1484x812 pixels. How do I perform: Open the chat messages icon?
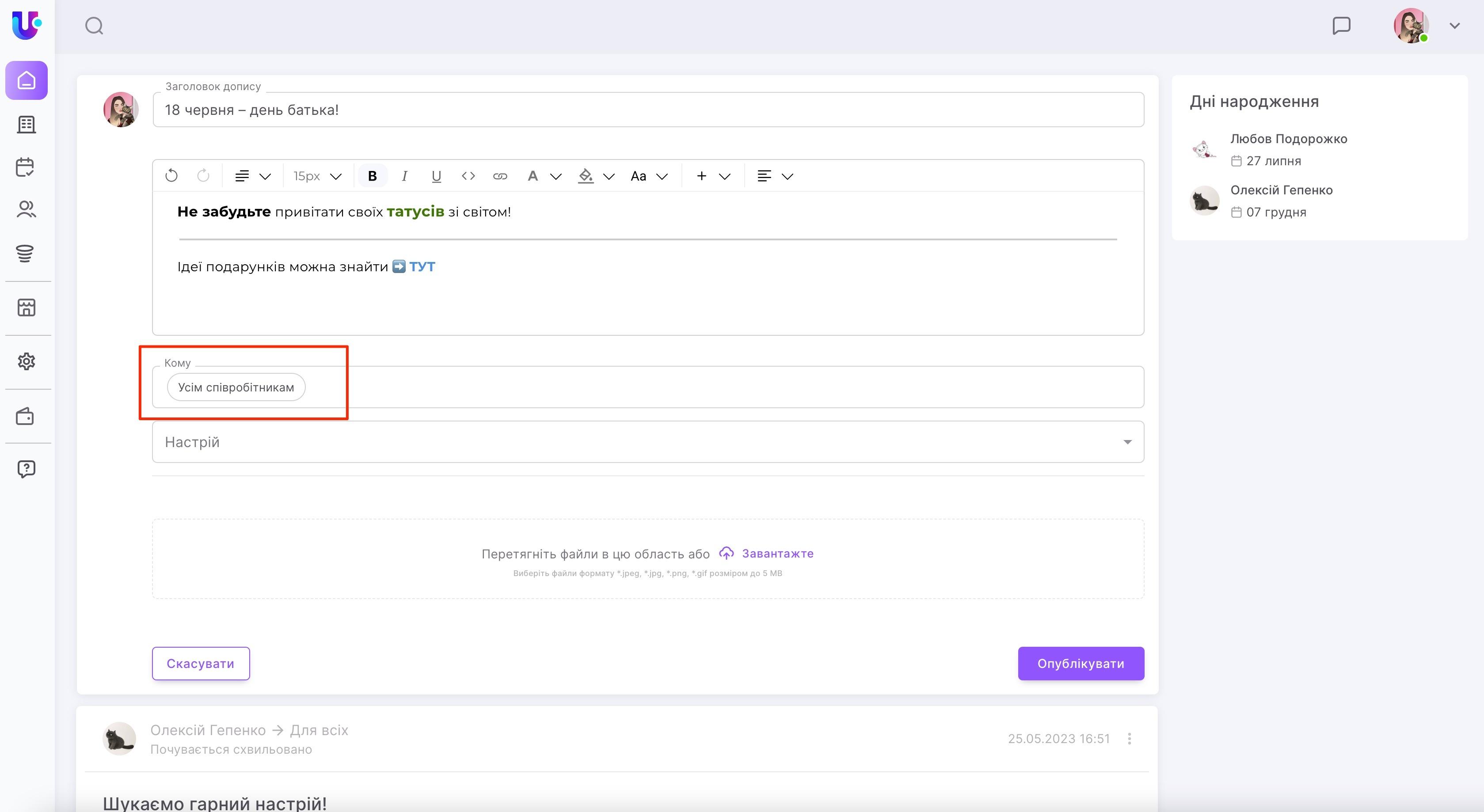pos(1341,26)
